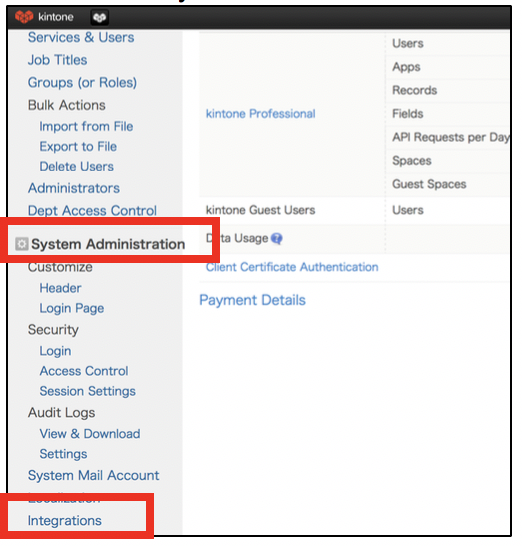
Task: Click the Data Usage label
Action: click(237, 239)
